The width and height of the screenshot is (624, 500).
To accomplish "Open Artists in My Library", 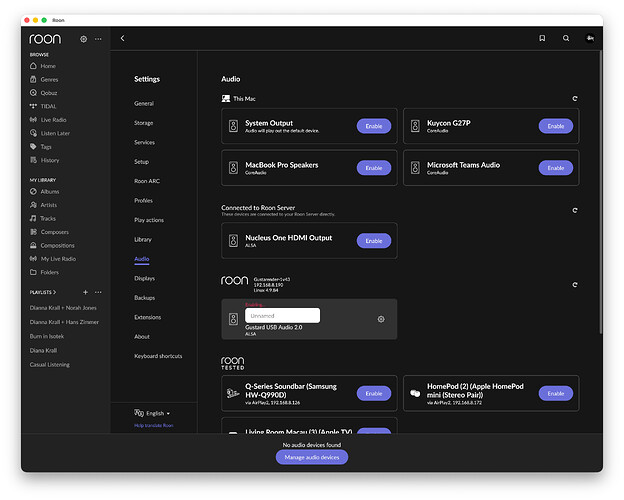I will pyautogui.click(x=43, y=205).
